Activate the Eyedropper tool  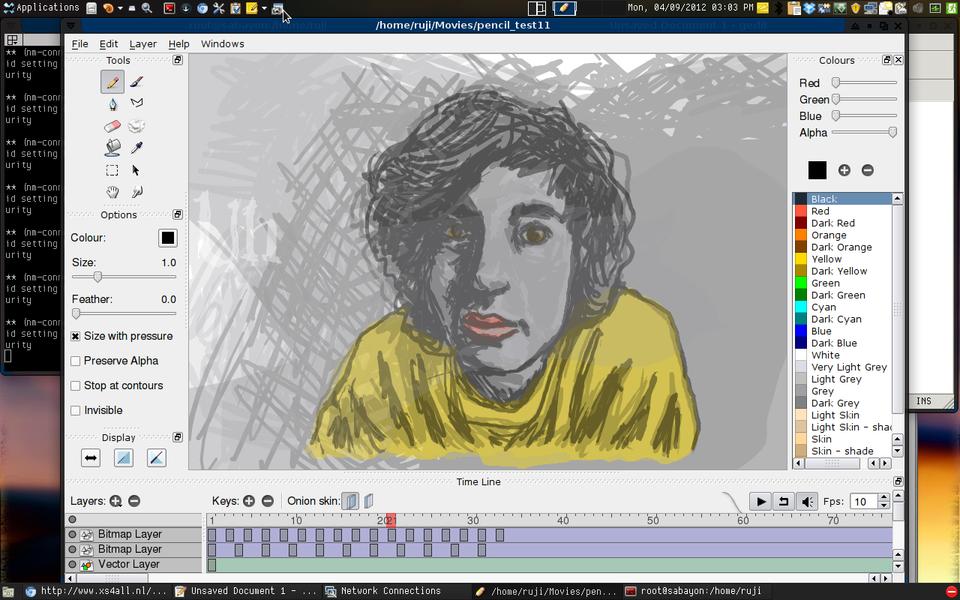click(x=137, y=148)
